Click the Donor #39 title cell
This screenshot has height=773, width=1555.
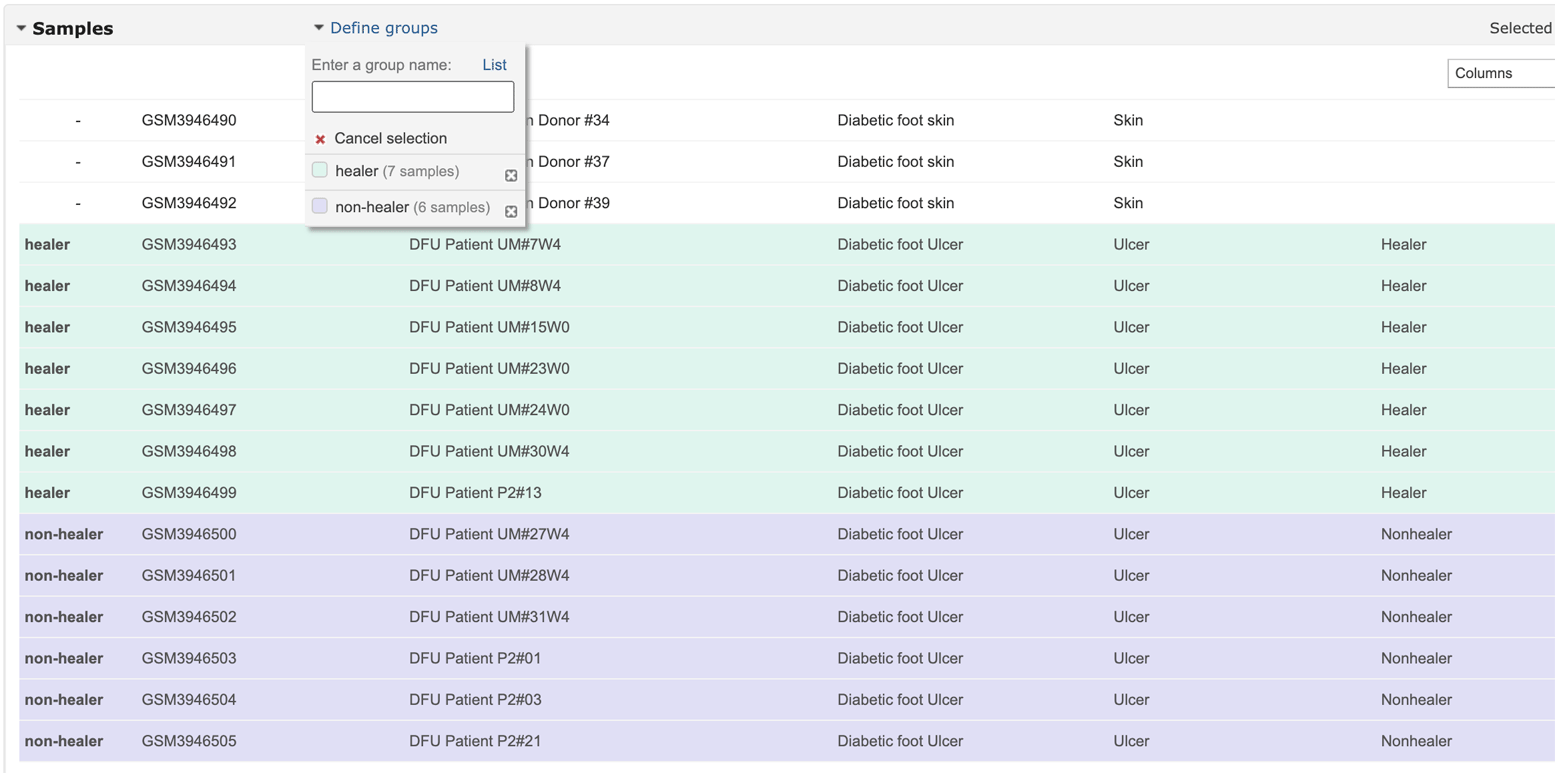coord(569,203)
